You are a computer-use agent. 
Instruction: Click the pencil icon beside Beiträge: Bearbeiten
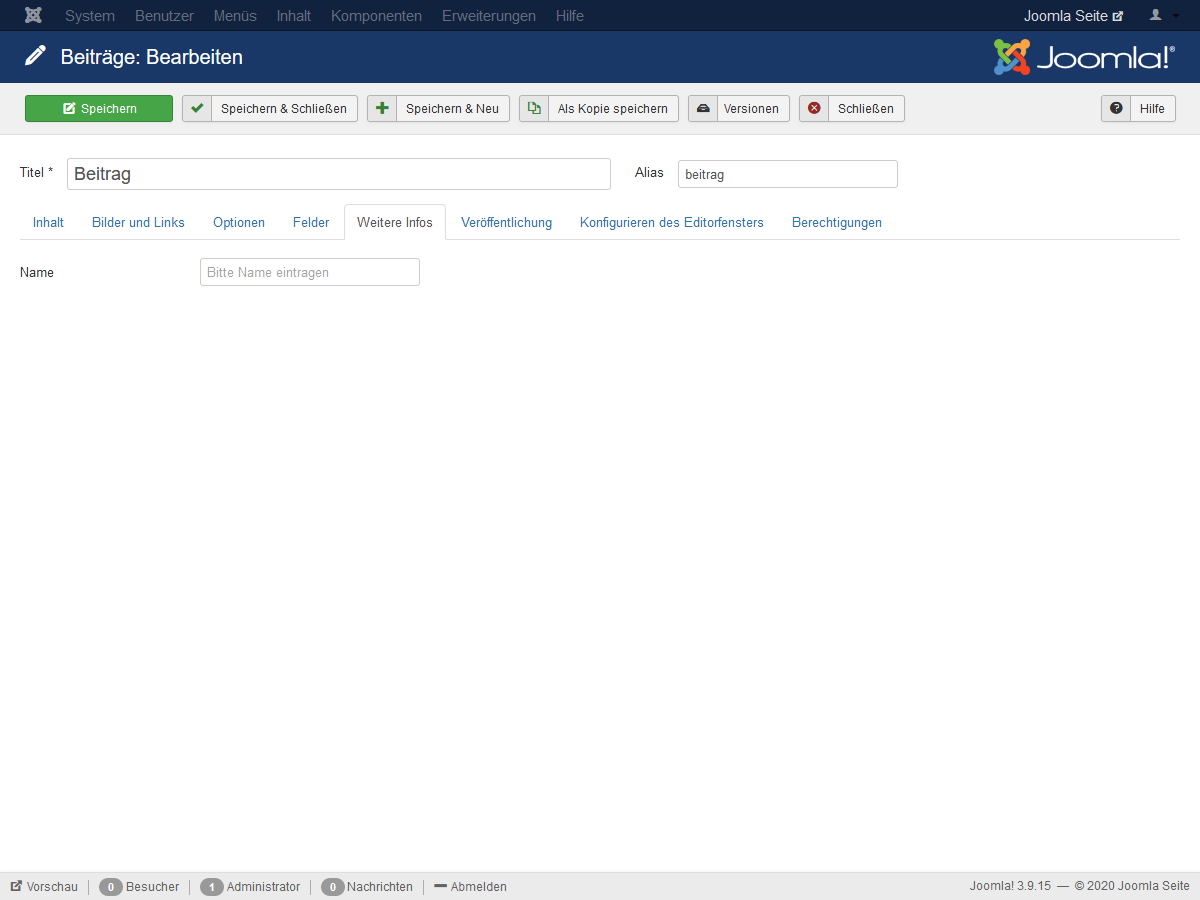(x=36, y=56)
